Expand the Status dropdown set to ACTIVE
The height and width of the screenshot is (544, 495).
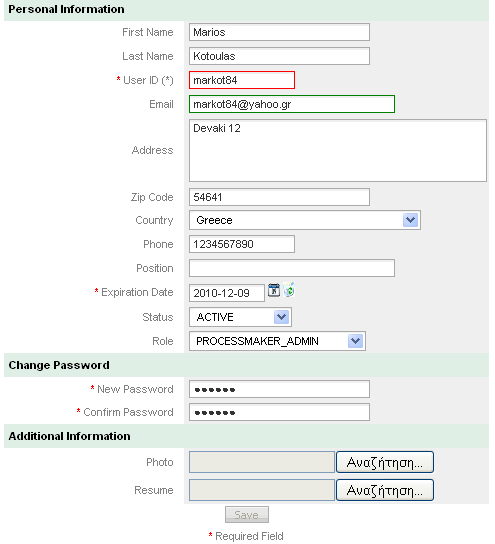click(240, 317)
